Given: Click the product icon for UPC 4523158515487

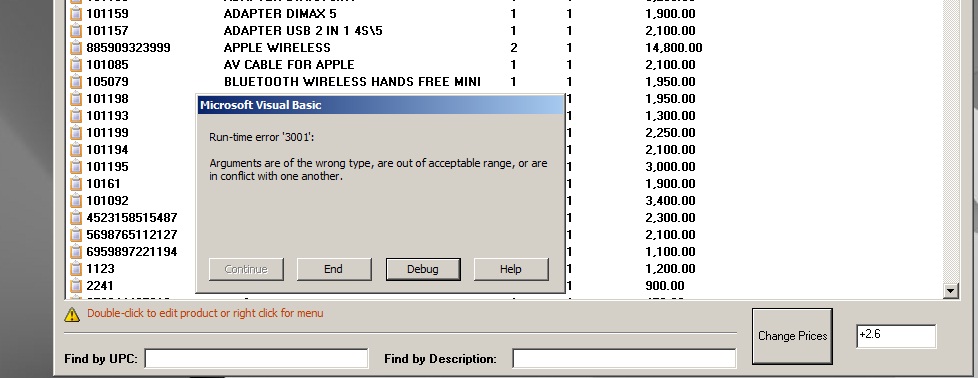Looking at the screenshot, I should coord(75,217).
